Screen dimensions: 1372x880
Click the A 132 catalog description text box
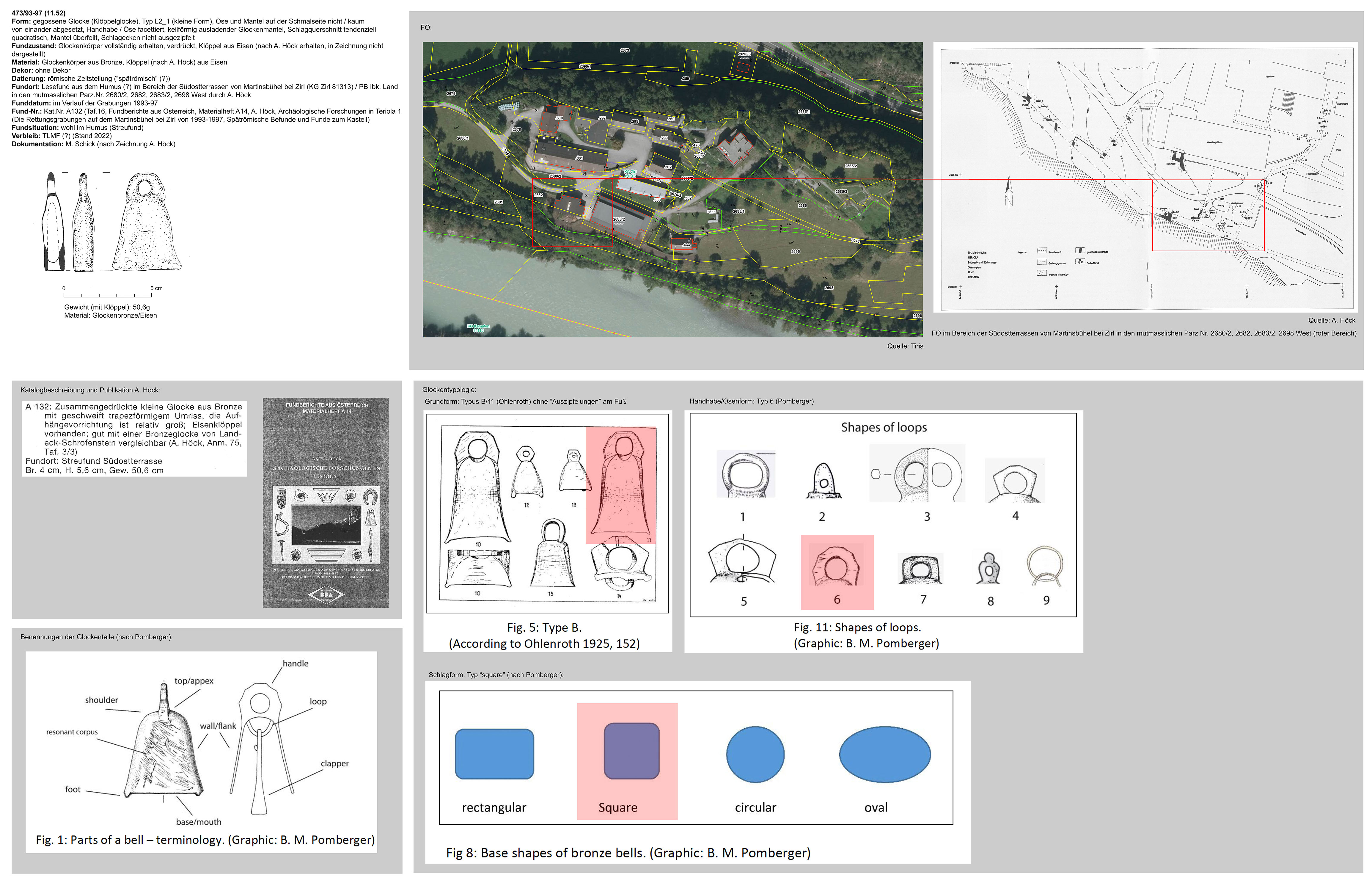click(x=134, y=438)
